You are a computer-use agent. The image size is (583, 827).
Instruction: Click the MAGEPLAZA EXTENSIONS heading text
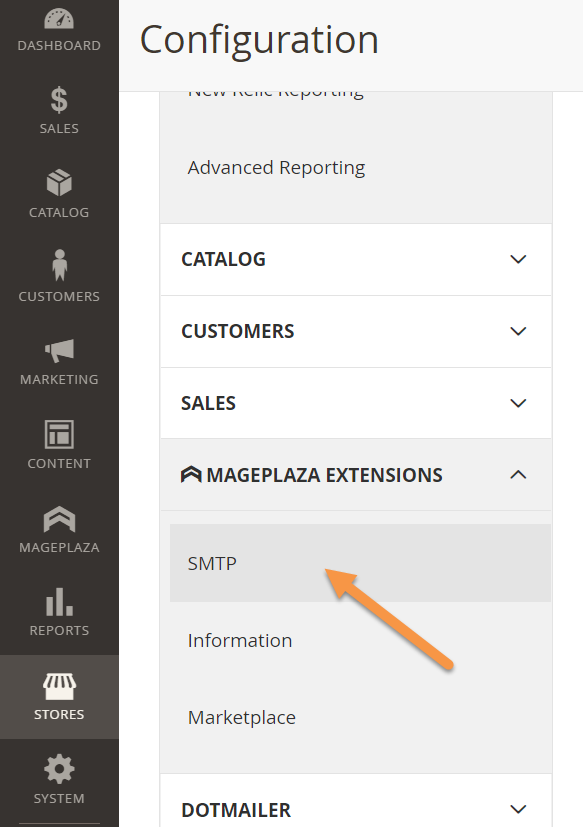click(324, 475)
